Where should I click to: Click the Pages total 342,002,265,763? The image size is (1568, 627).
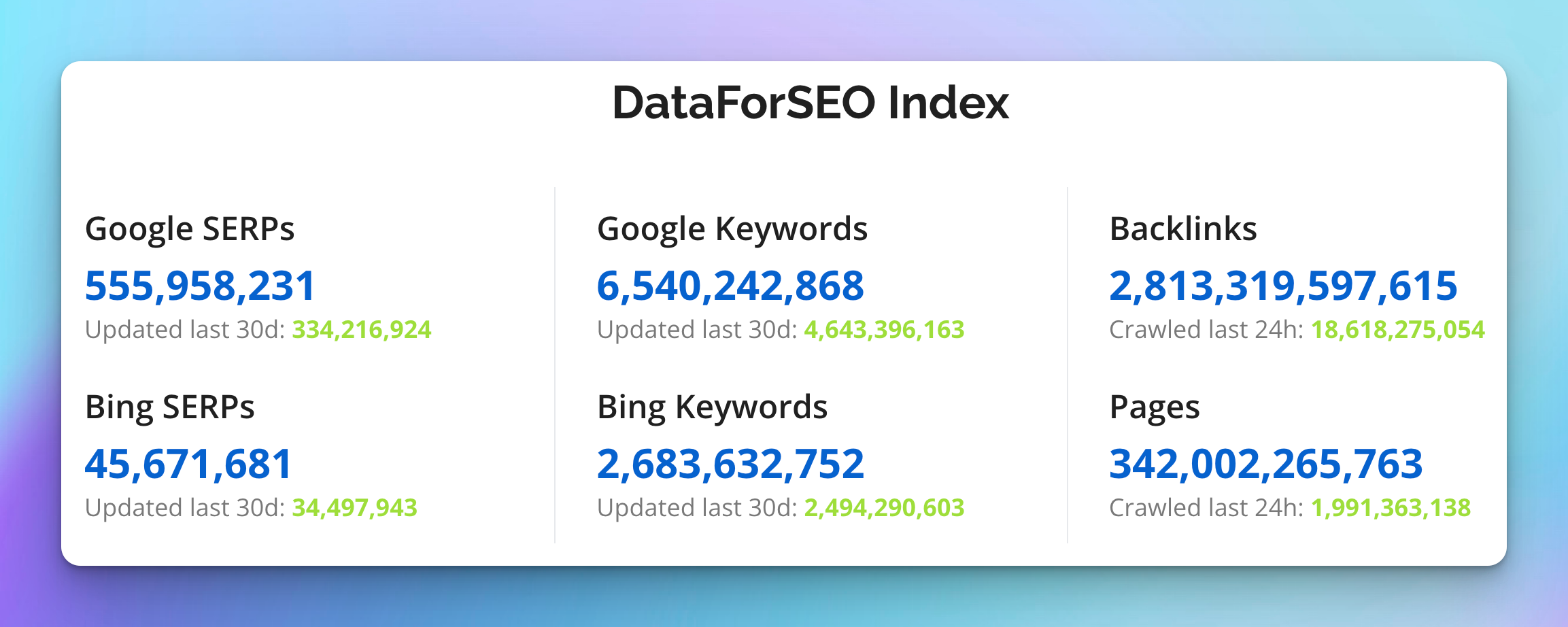coord(1265,464)
